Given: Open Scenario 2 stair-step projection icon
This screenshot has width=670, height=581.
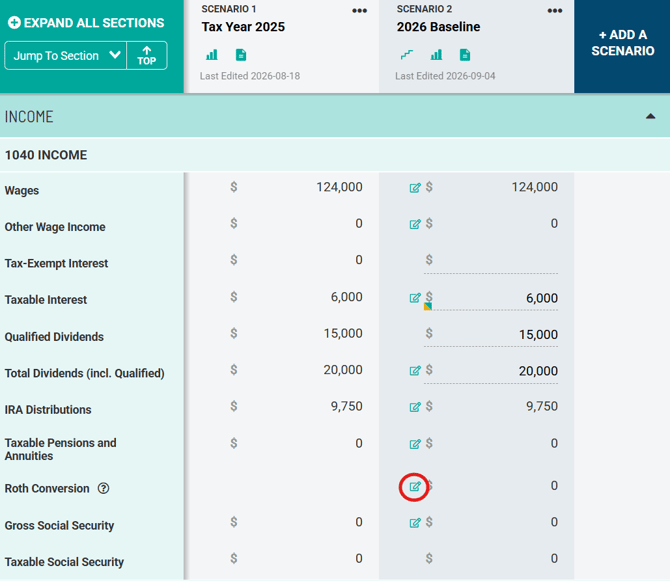Looking at the screenshot, I should coord(407,55).
